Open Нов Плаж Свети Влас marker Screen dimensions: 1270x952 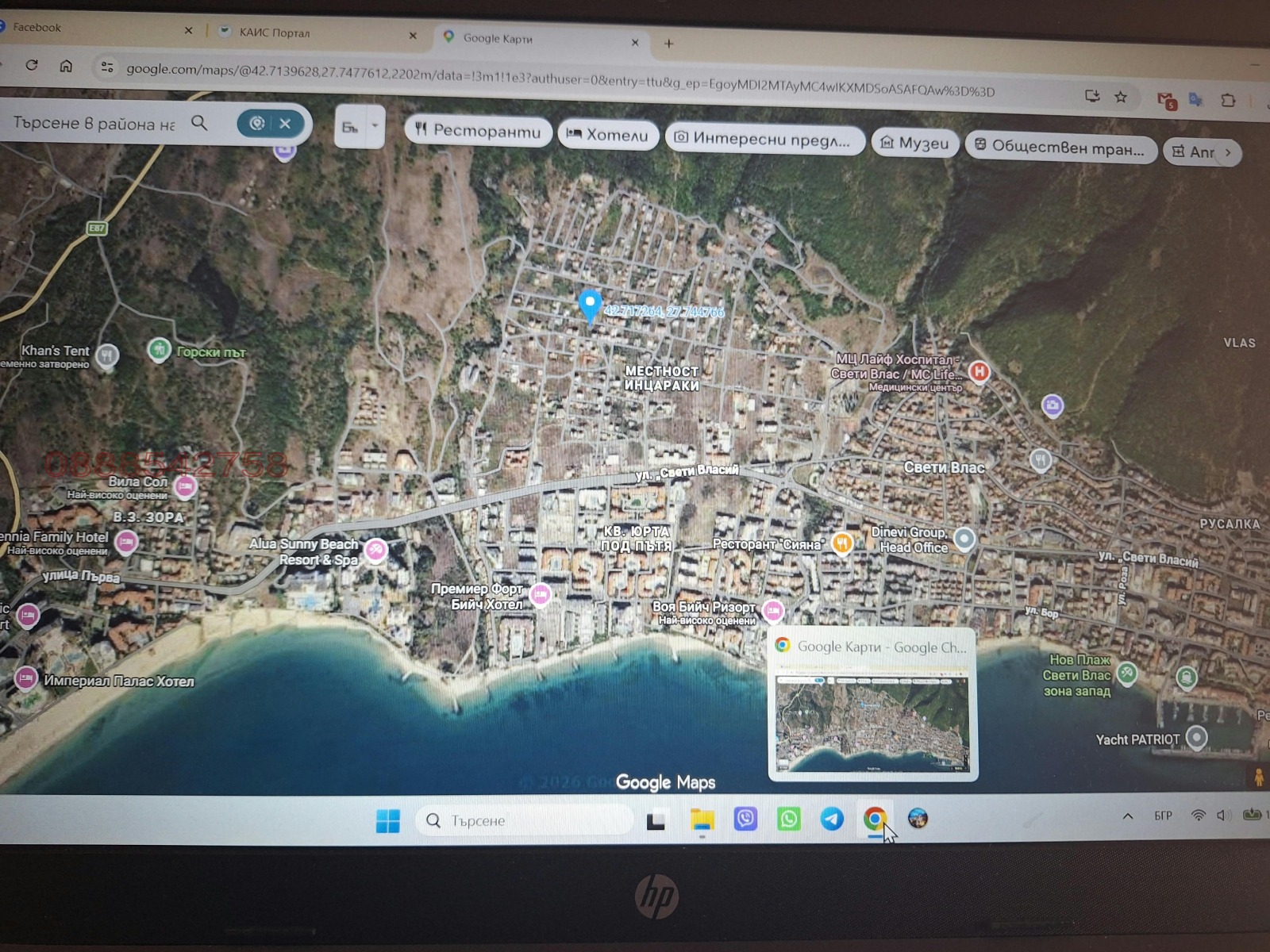(1127, 674)
